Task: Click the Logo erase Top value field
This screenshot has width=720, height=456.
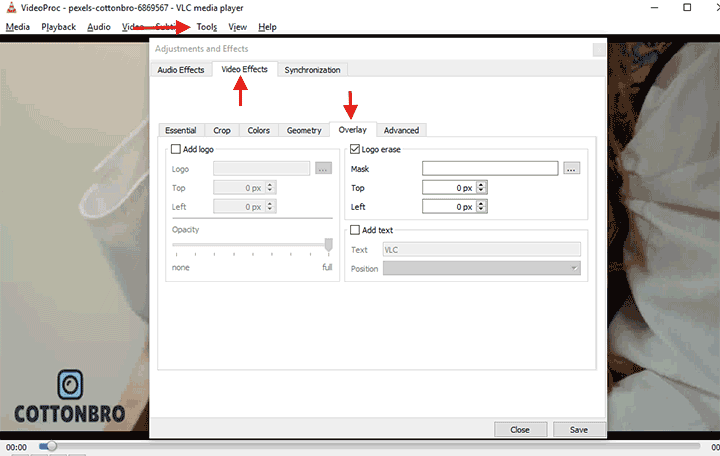Action: (450, 187)
